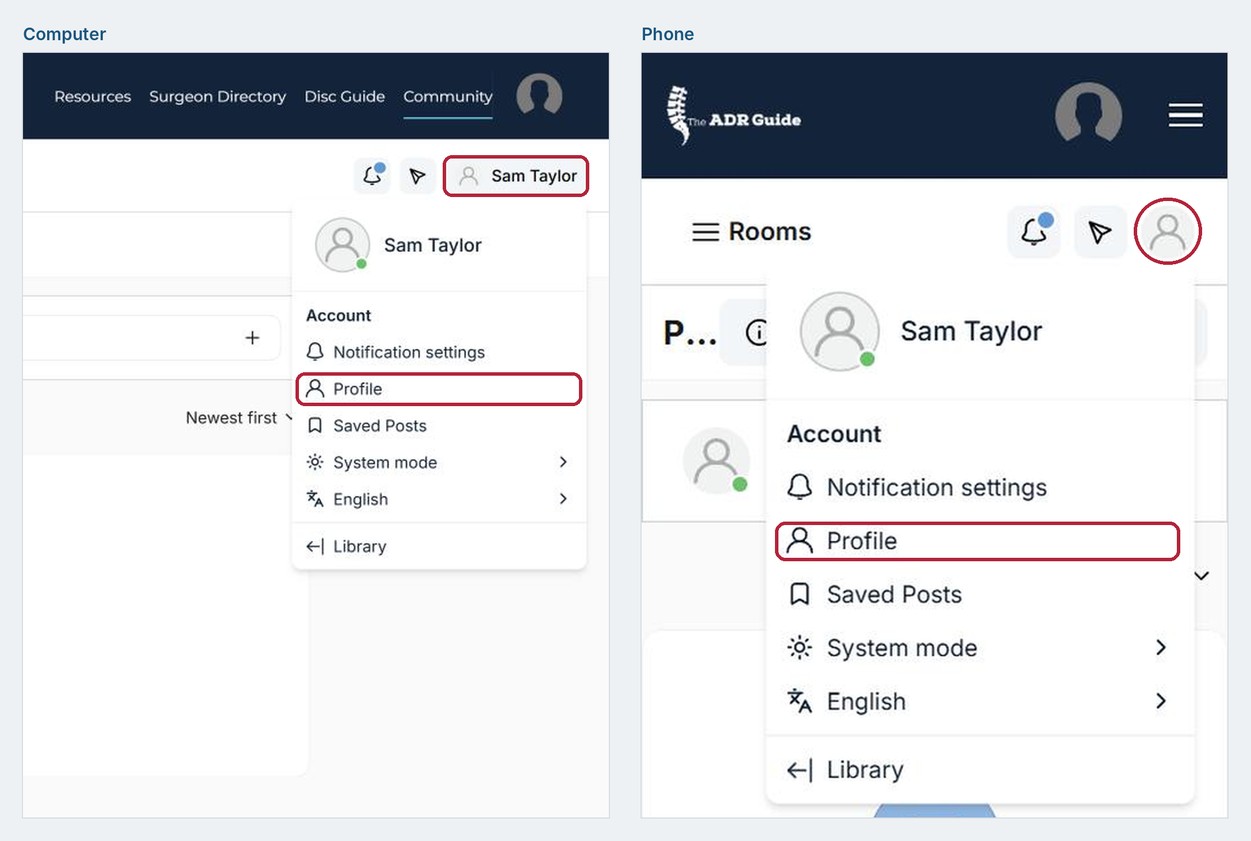Click the Account heading in Computer dropdown
The image size is (1251, 841).
tap(338, 315)
